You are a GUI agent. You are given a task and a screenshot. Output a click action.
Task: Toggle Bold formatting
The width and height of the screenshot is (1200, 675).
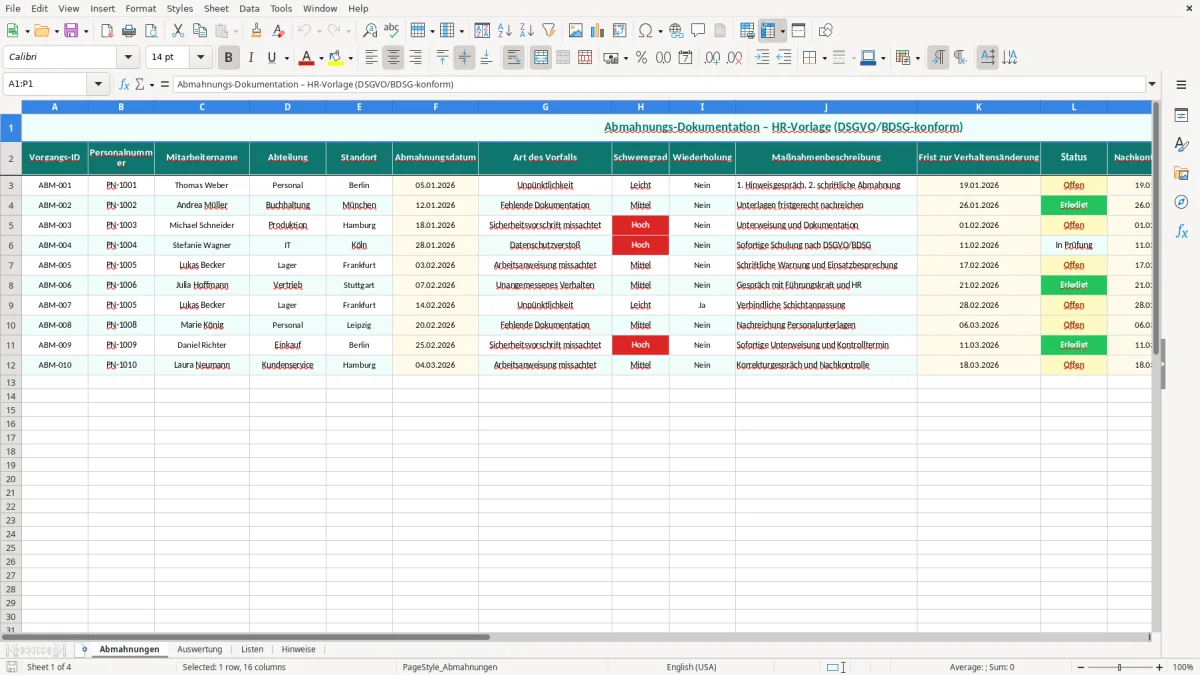(229, 58)
